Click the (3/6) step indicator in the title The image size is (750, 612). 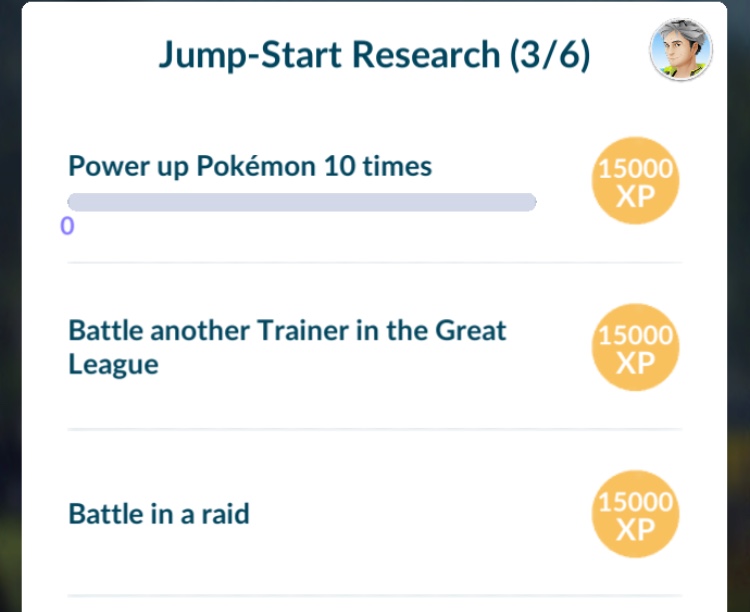[549, 55]
